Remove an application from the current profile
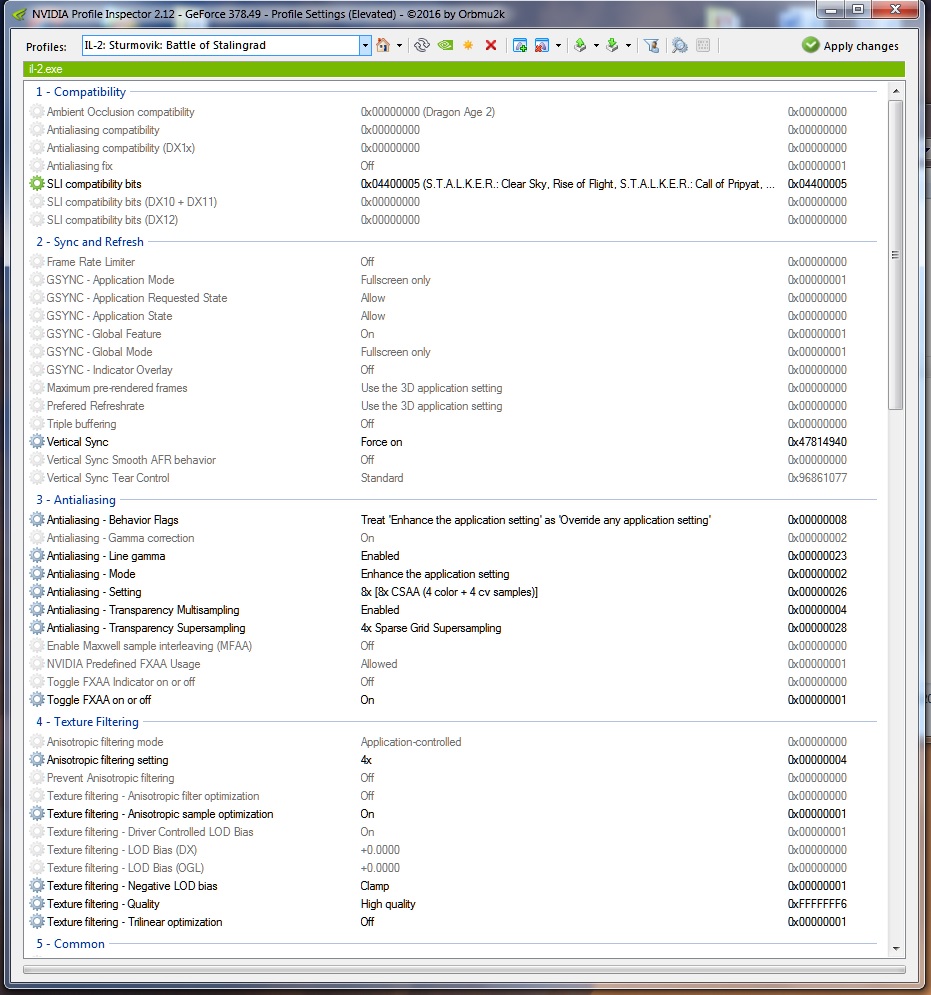 541,45
